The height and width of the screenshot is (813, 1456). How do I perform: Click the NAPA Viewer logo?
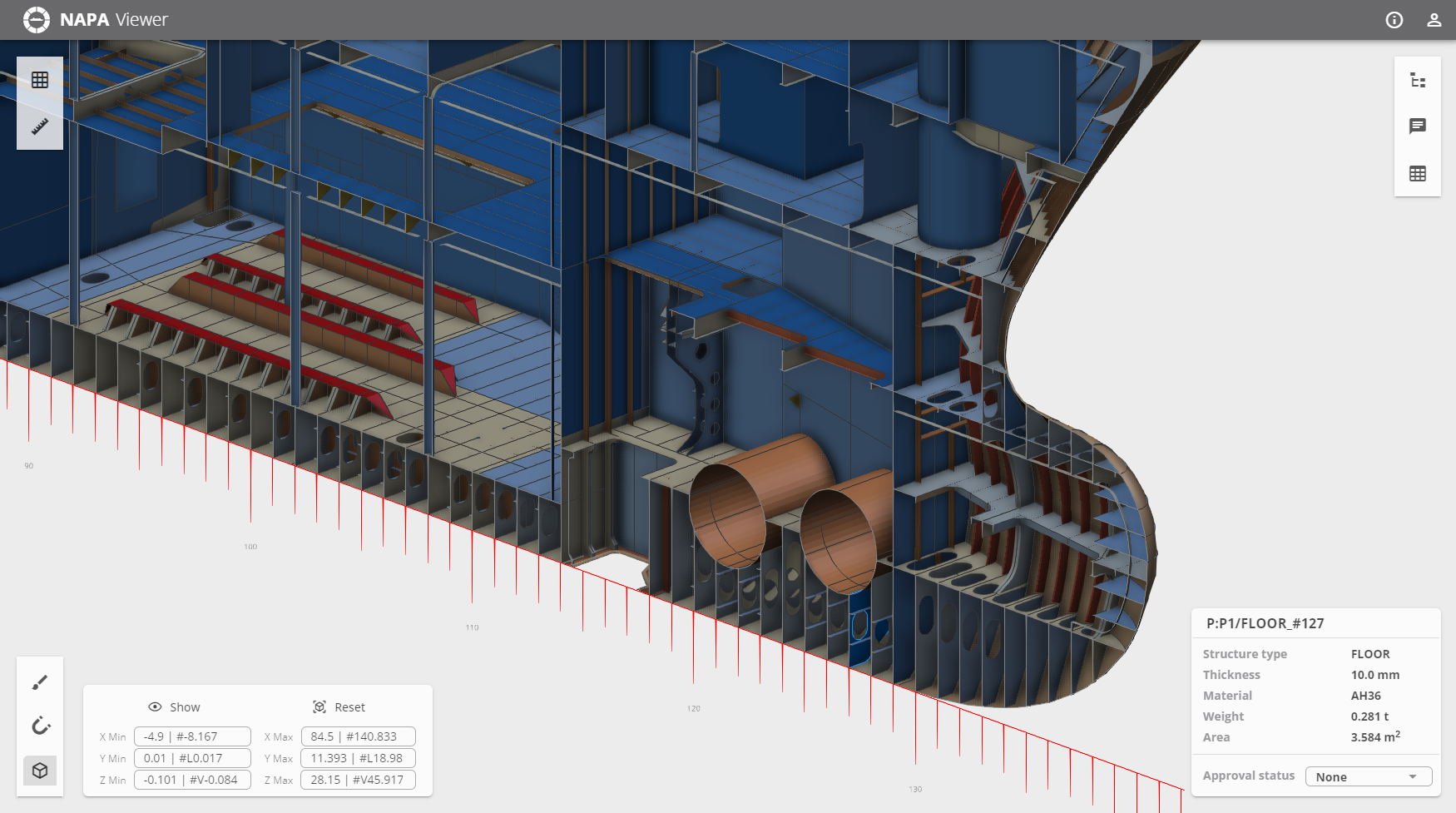coord(96,20)
